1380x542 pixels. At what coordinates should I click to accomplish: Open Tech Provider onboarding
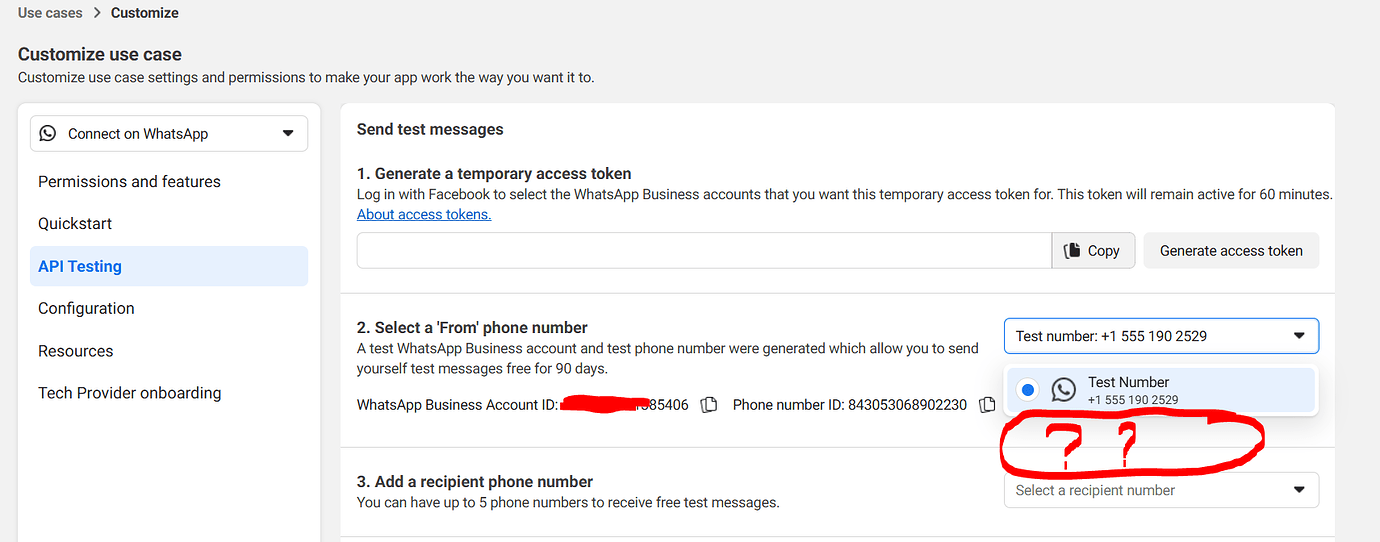tap(129, 393)
